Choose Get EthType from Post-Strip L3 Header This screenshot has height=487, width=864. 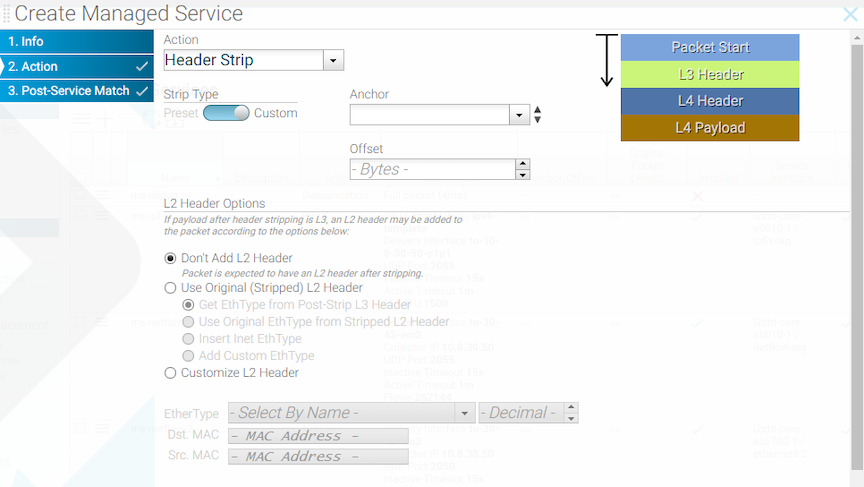click(188, 305)
